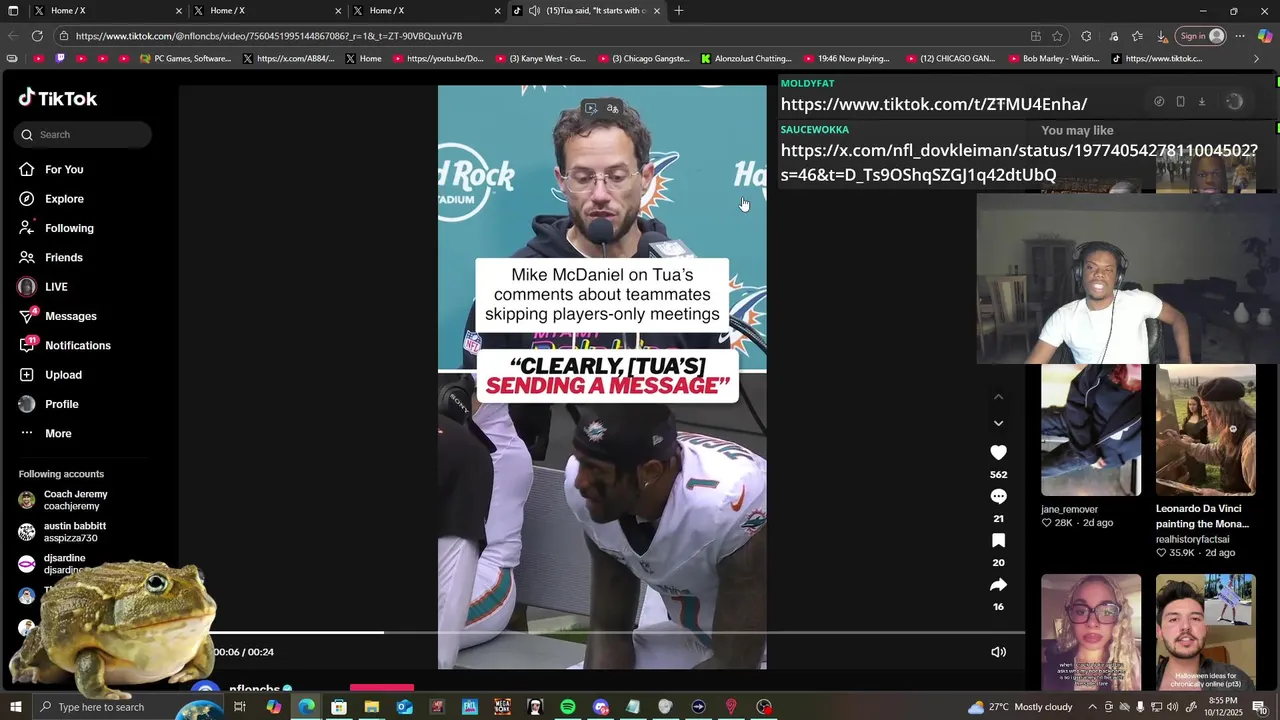Image resolution: width=1280 pixels, height=720 pixels.
Task: Close the active TikTok tab
Action: pyautogui.click(x=657, y=11)
